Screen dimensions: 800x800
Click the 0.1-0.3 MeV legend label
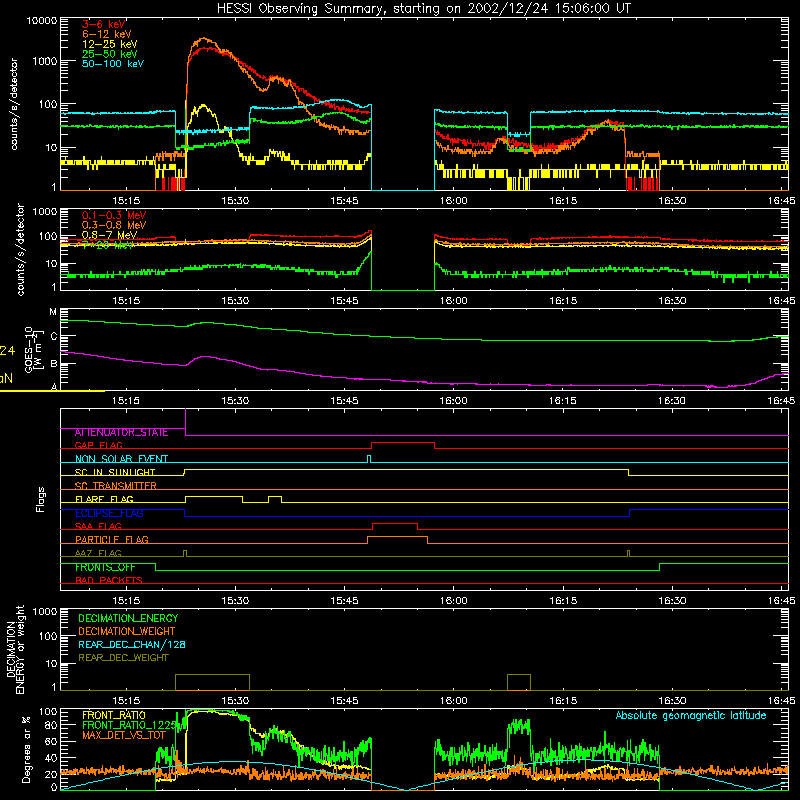click(x=114, y=215)
